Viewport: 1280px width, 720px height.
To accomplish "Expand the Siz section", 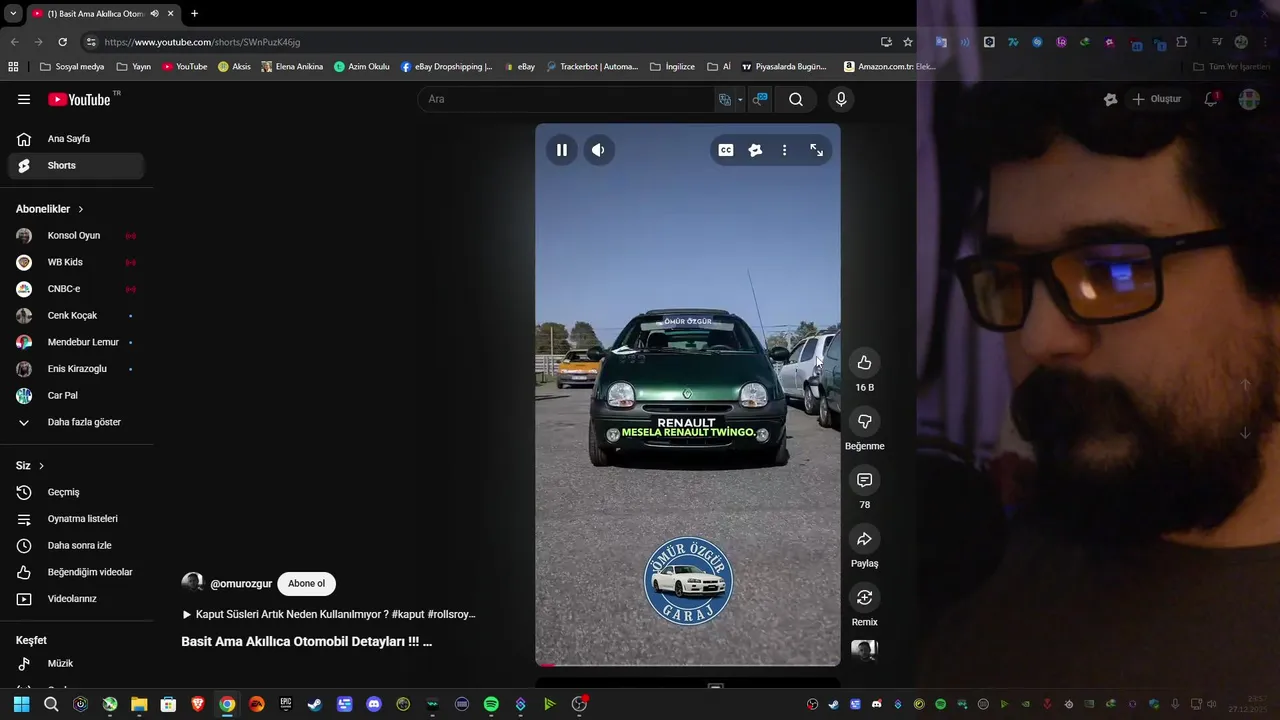I will (x=30, y=466).
